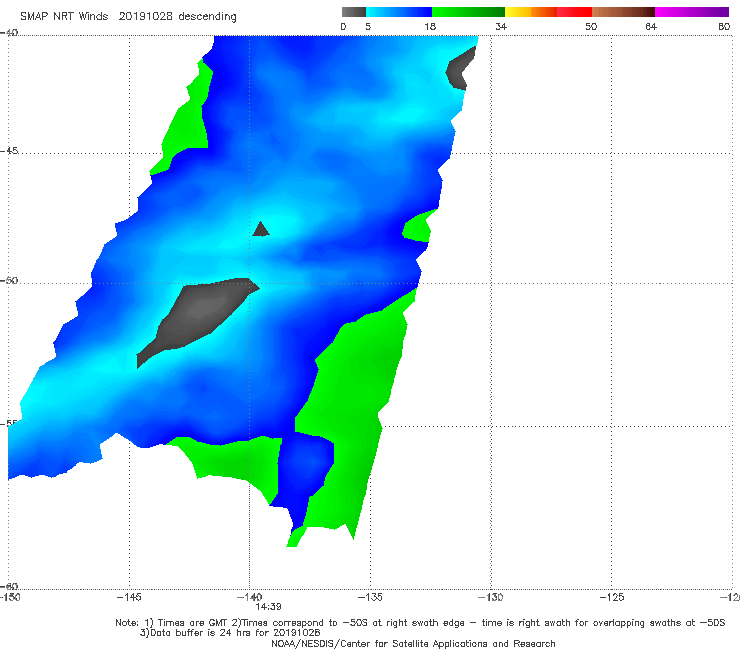Click the brown 50-64 colorbar segment
Image resolution: width=740 pixels, height=650 pixels.
coord(623,12)
